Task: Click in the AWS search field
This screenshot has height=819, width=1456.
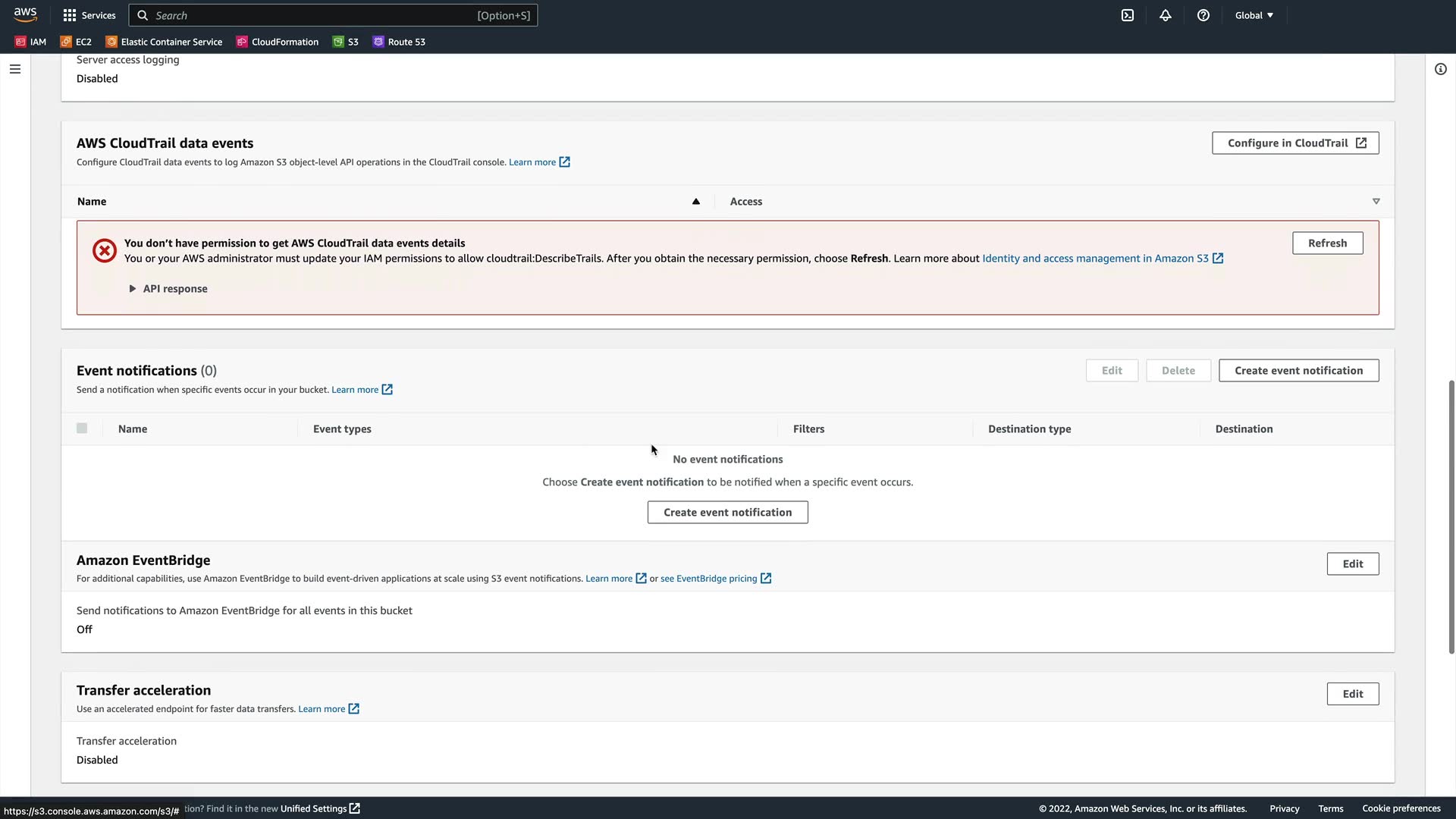Action: pyautogui.click(x=318, y=15)
